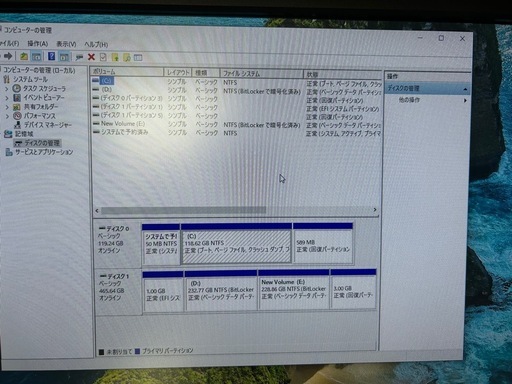
Task: Select the 589 MB recovery partition block
Action: tap(323, 244)
